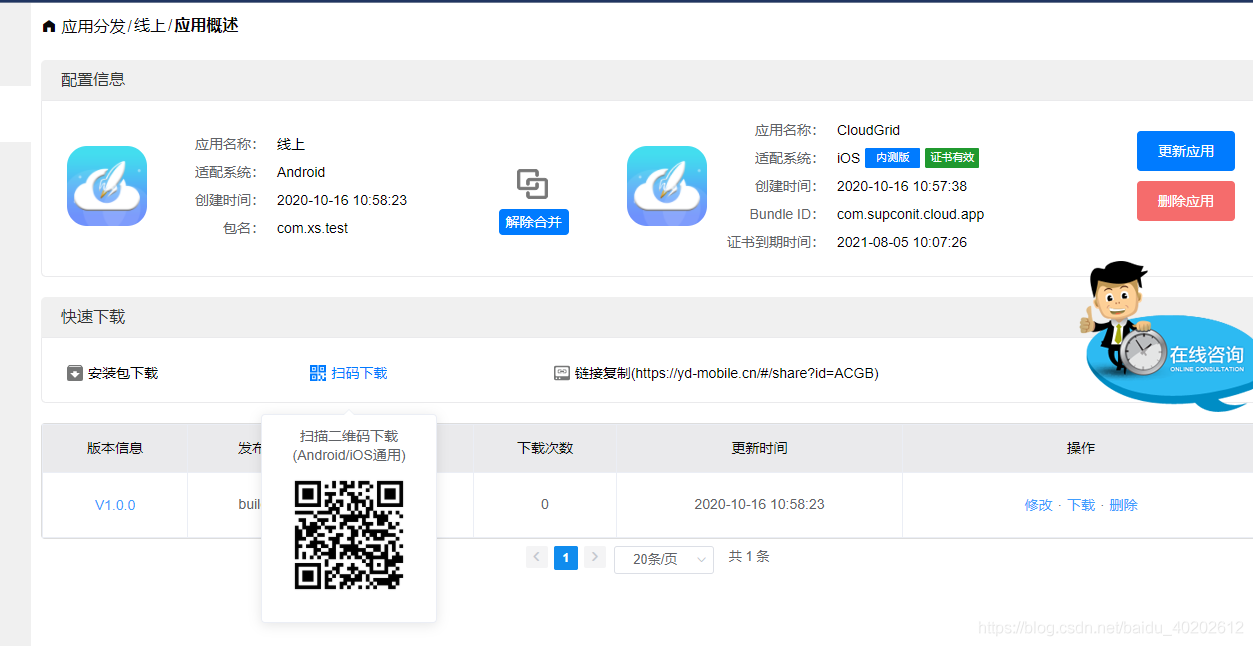Click the iOS CloudGrid app icon
The width and height of the screenshot is (1253, 646).
pyautogui.click(x=667, y=186)
